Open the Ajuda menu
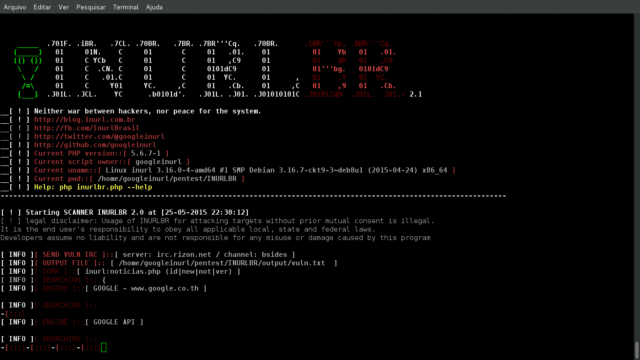This screenshot has width=640, height=360. pos(154,7)
